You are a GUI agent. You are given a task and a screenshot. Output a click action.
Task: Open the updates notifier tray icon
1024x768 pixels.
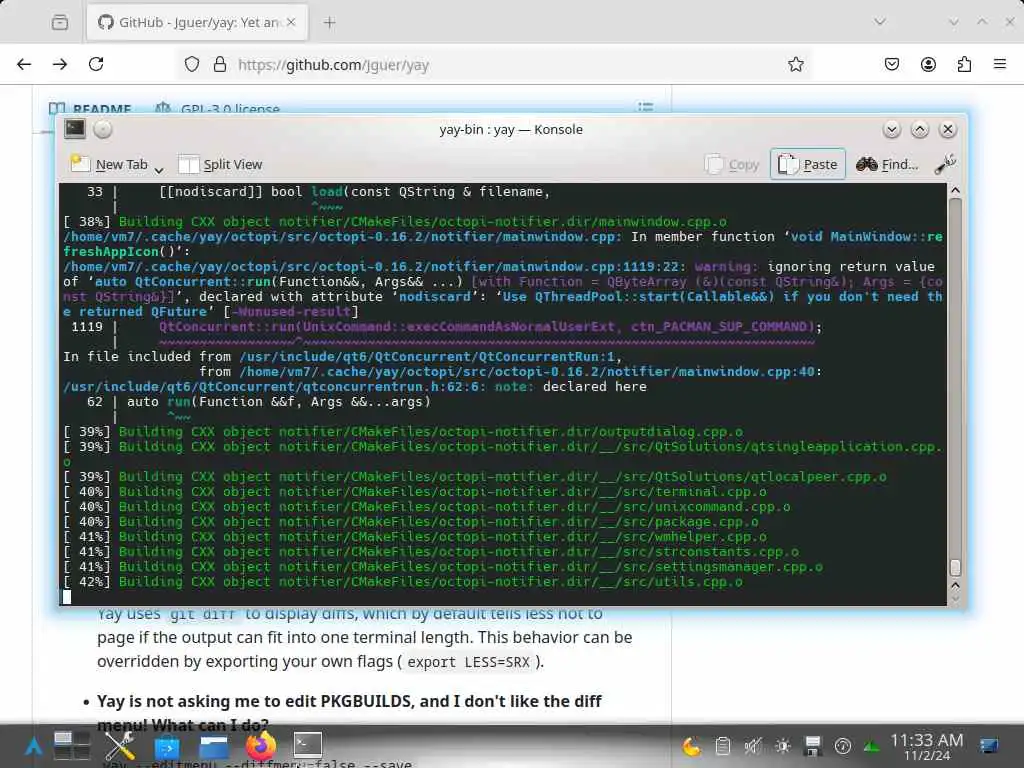tap(842, 746)
